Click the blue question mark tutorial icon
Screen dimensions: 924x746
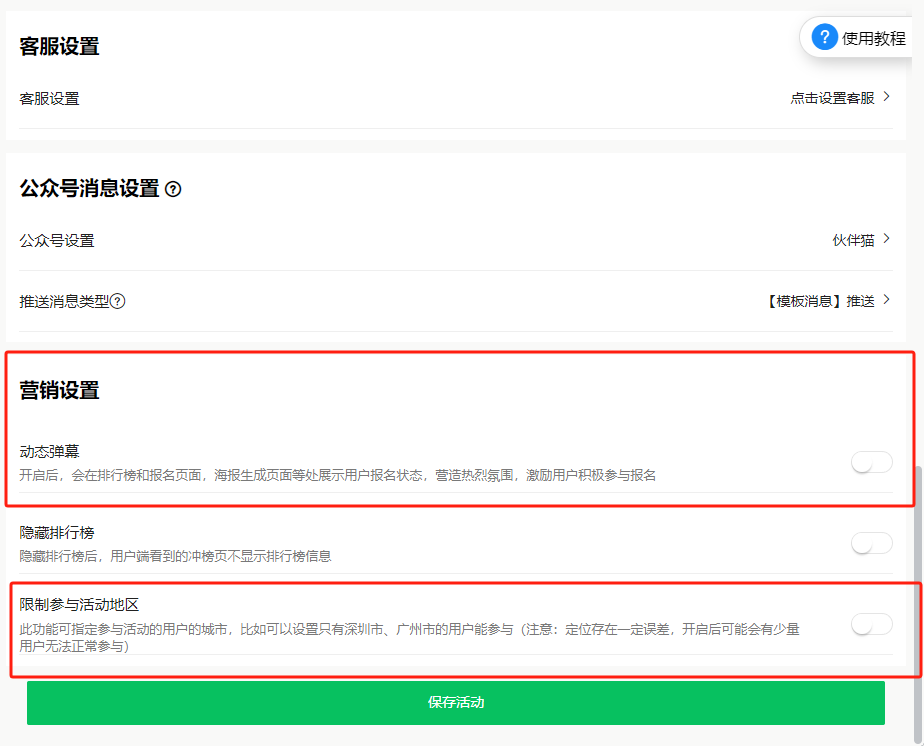coord(824,38)
